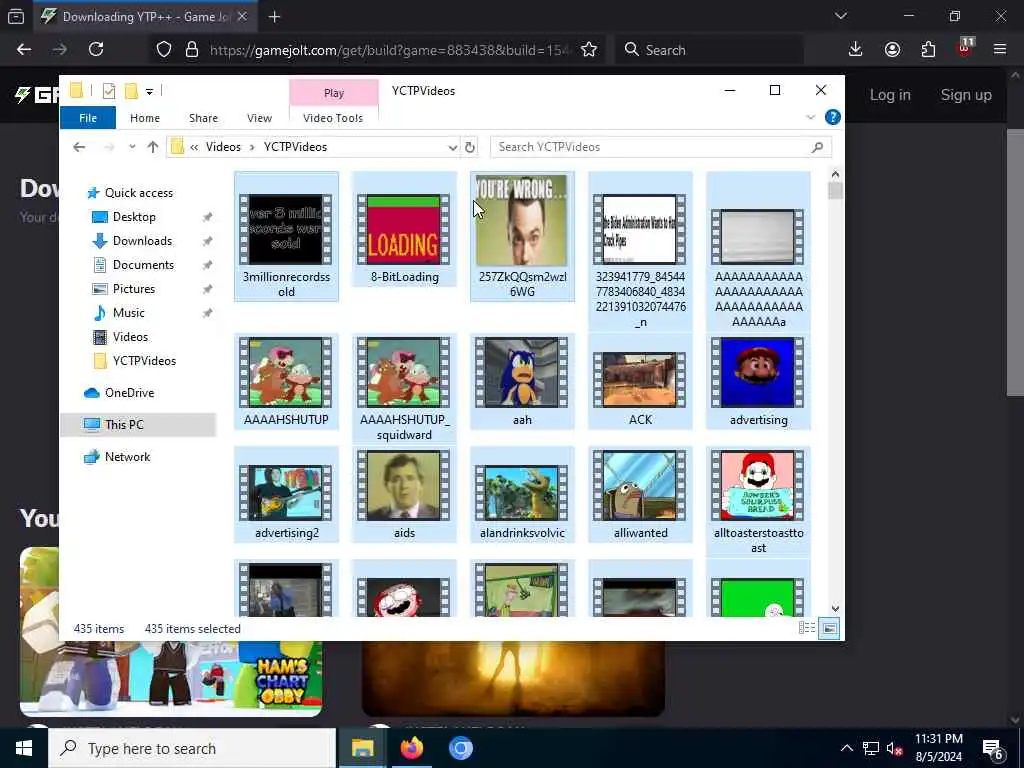Viewport: 1024px width, 768px height.
Task: Select the AAAAHSHUTUP_squidward video
Action: tap(404, 389)
